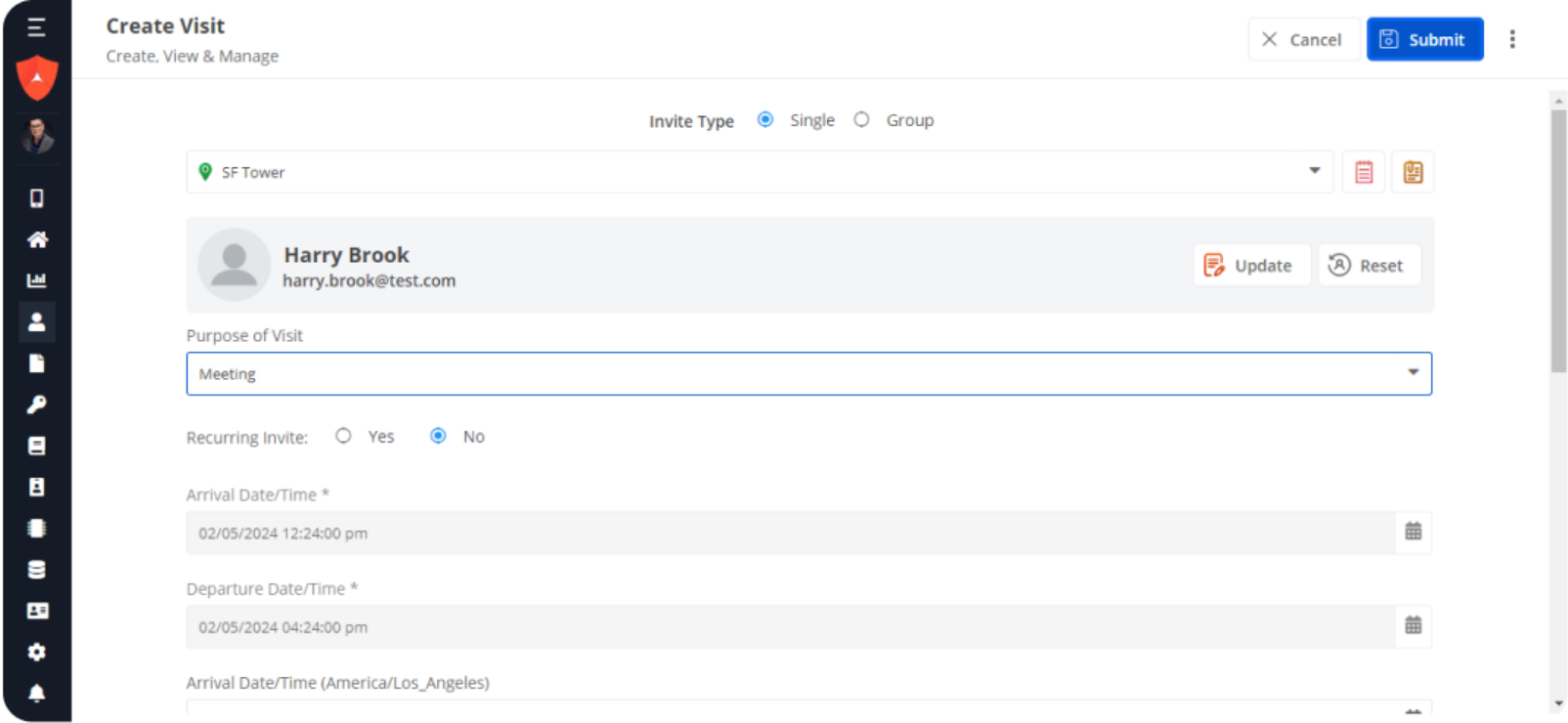Click the orange document icon beside location
This screenshot has height=723, width=1568.
point(1413,172)
